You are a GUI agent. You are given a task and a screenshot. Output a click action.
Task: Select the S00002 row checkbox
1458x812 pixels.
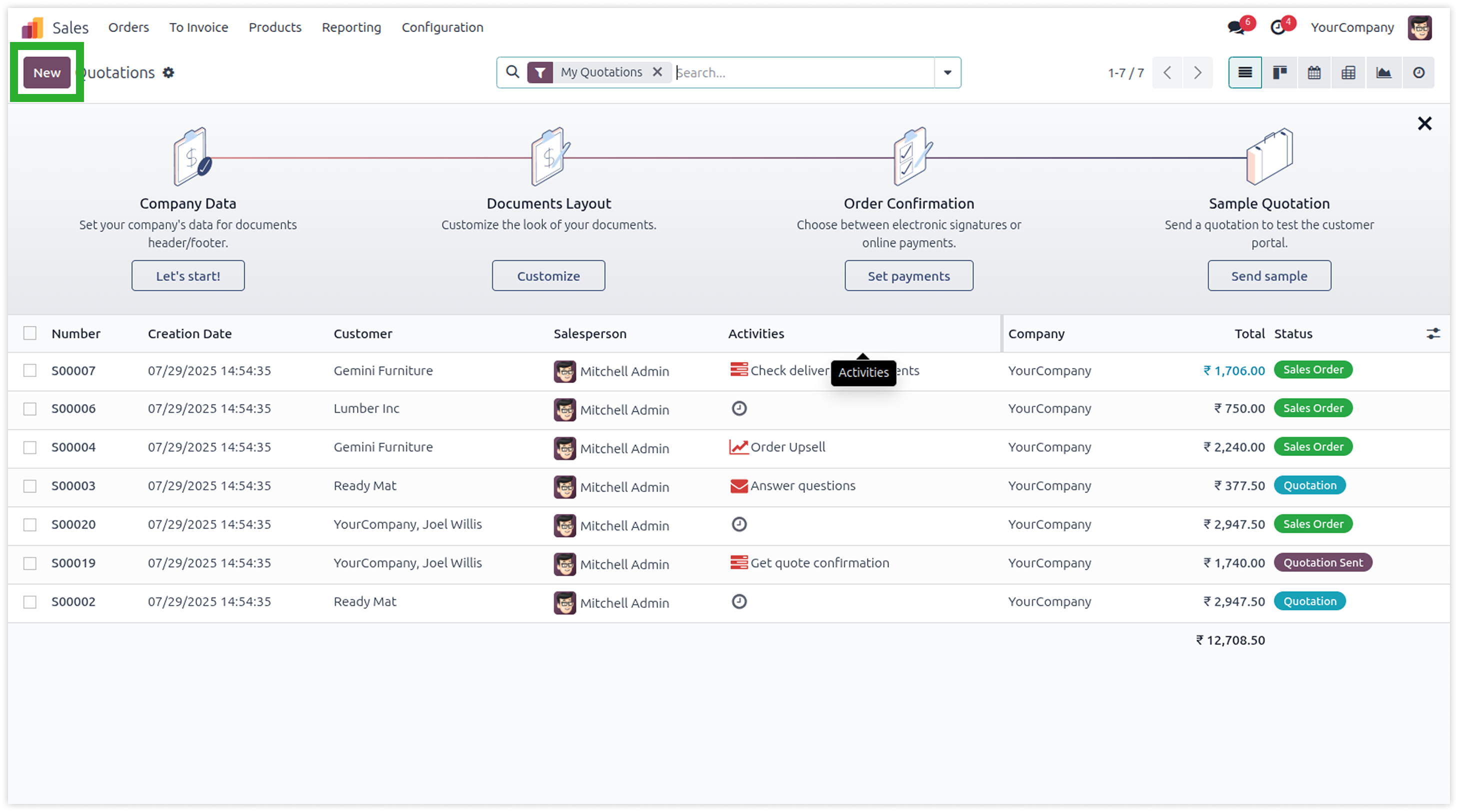point(30,601)
